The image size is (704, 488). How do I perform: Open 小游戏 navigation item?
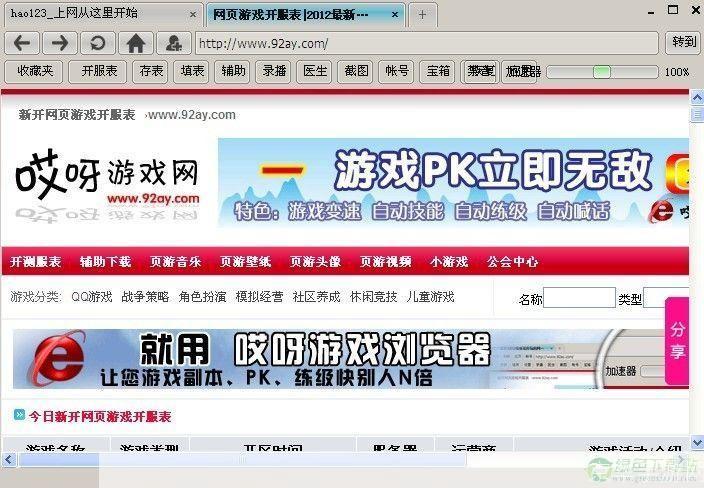coord(449,262)
